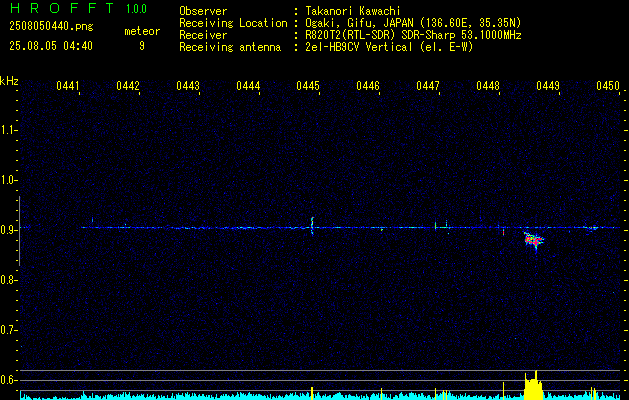The width and height of the screenshot is (629, 400).
Task: Click the 0449 time marker
Action: [x=548, y=86]
